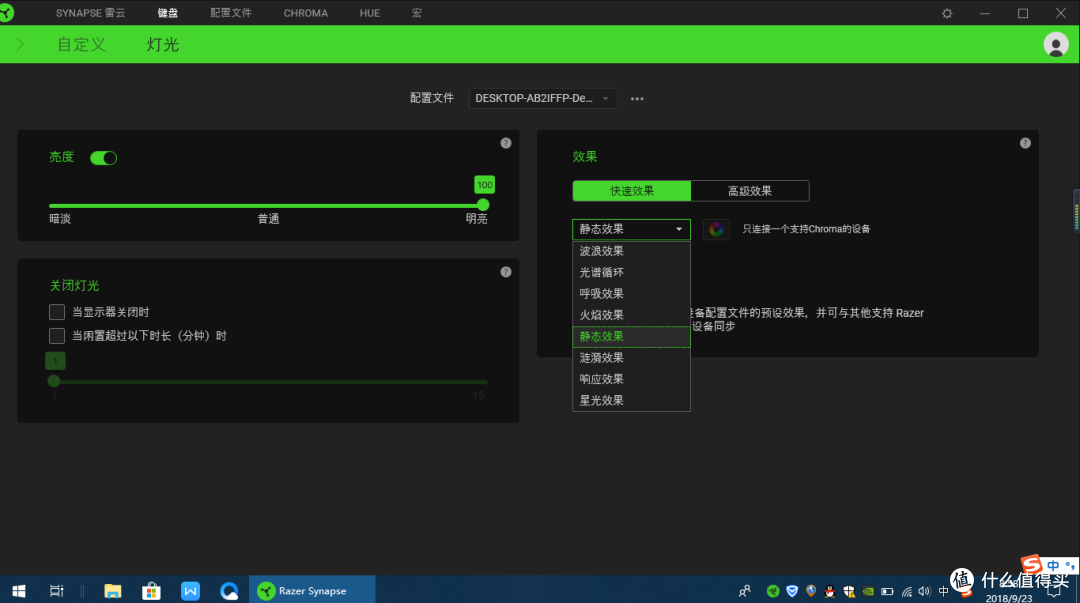The image size is (1080, 603).
Task: Choose 波浪效果 from the effect list
Action: 631,251
